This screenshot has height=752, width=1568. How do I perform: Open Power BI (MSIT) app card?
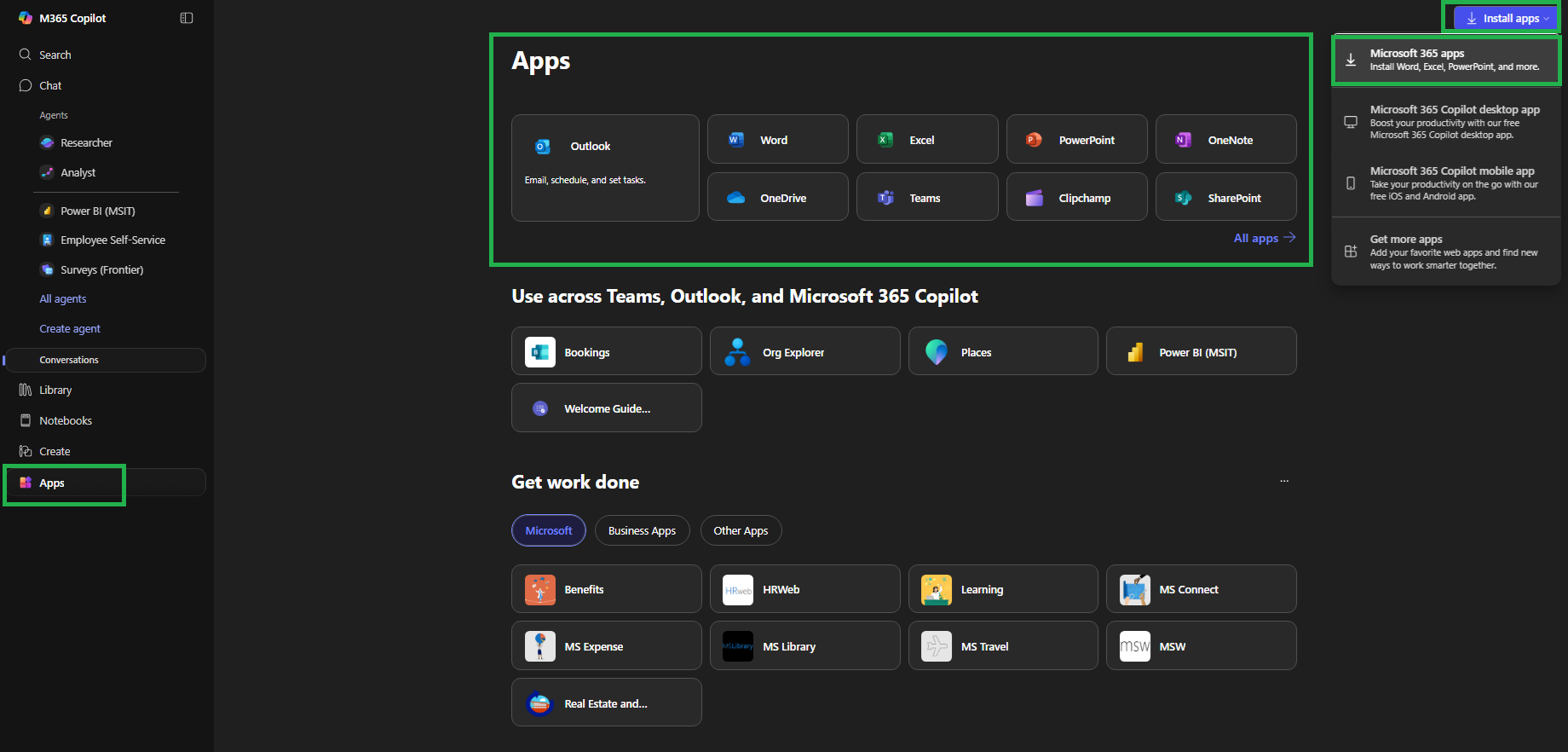1202,351
